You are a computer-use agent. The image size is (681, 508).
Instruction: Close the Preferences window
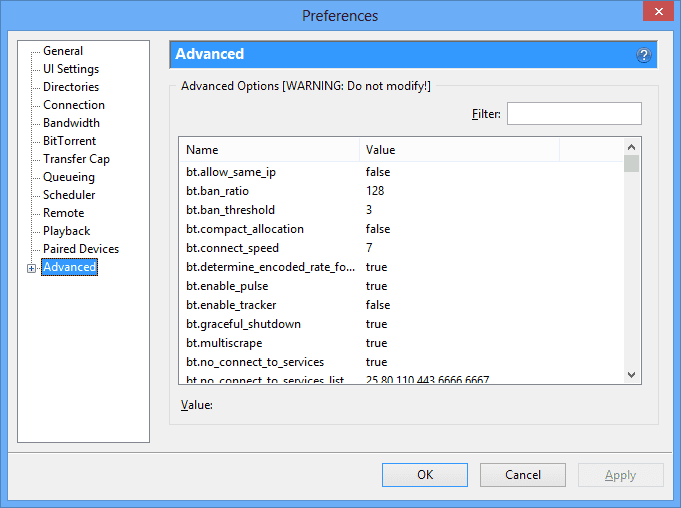click(658, 11)
